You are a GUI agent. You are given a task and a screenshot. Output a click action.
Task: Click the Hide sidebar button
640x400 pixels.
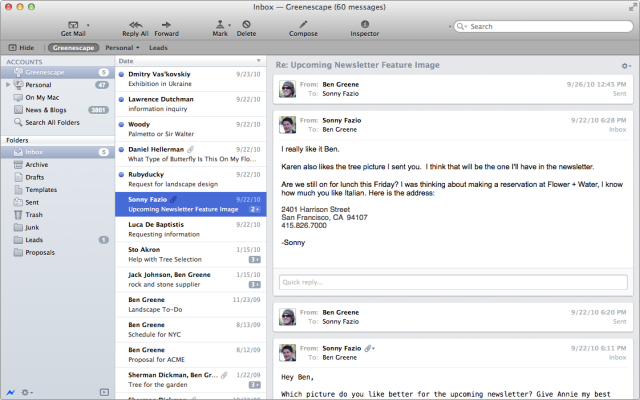[22, 48]
